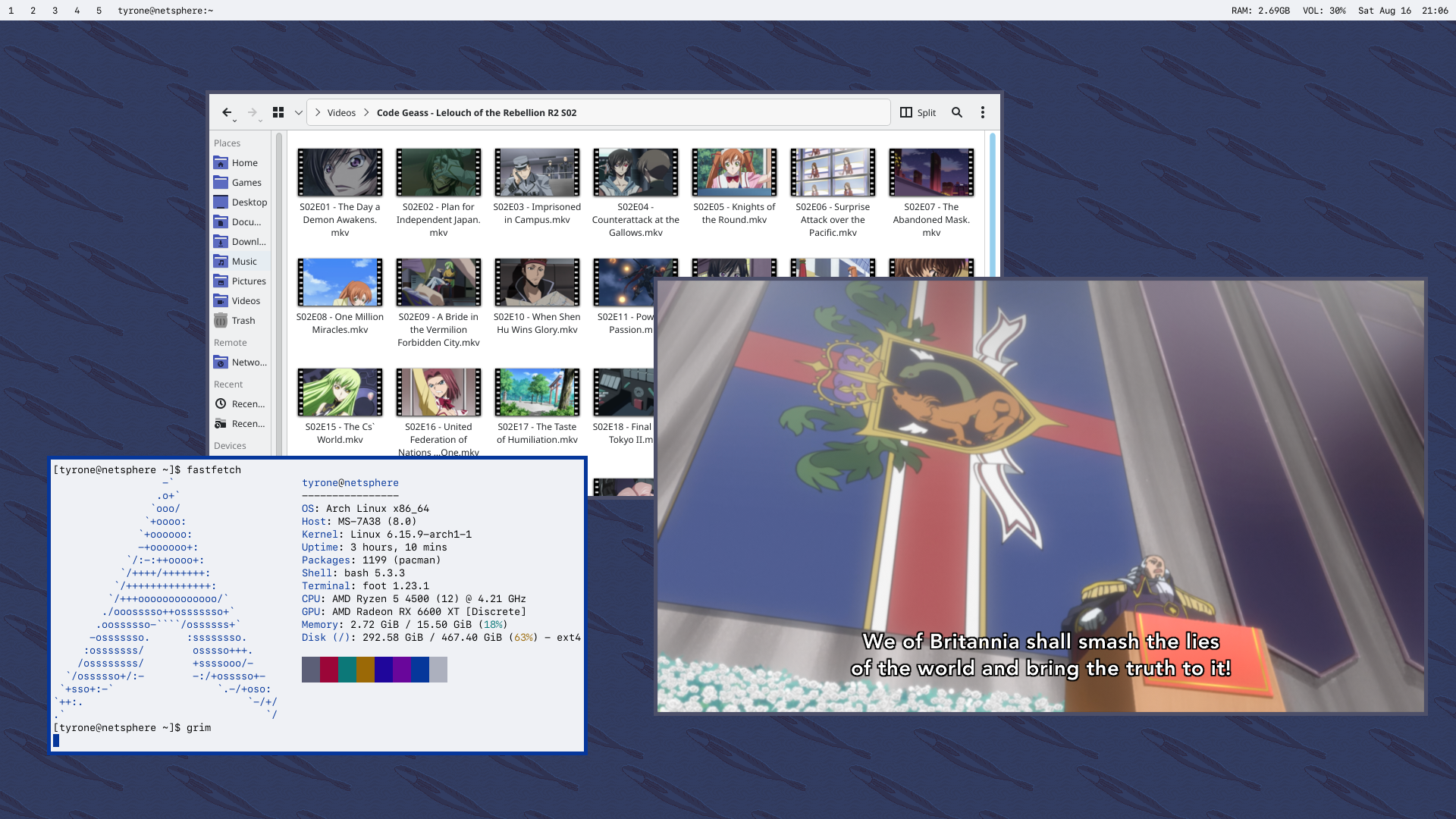Expand the chevron after Videos breadcrumb
Image resolution: width=1456 pixels, height=819 pixels.
366,112
